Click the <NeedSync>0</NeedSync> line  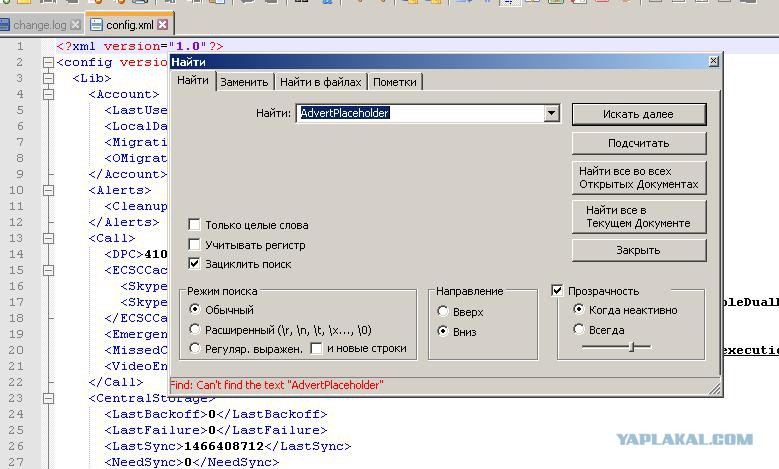pos(192,462)
